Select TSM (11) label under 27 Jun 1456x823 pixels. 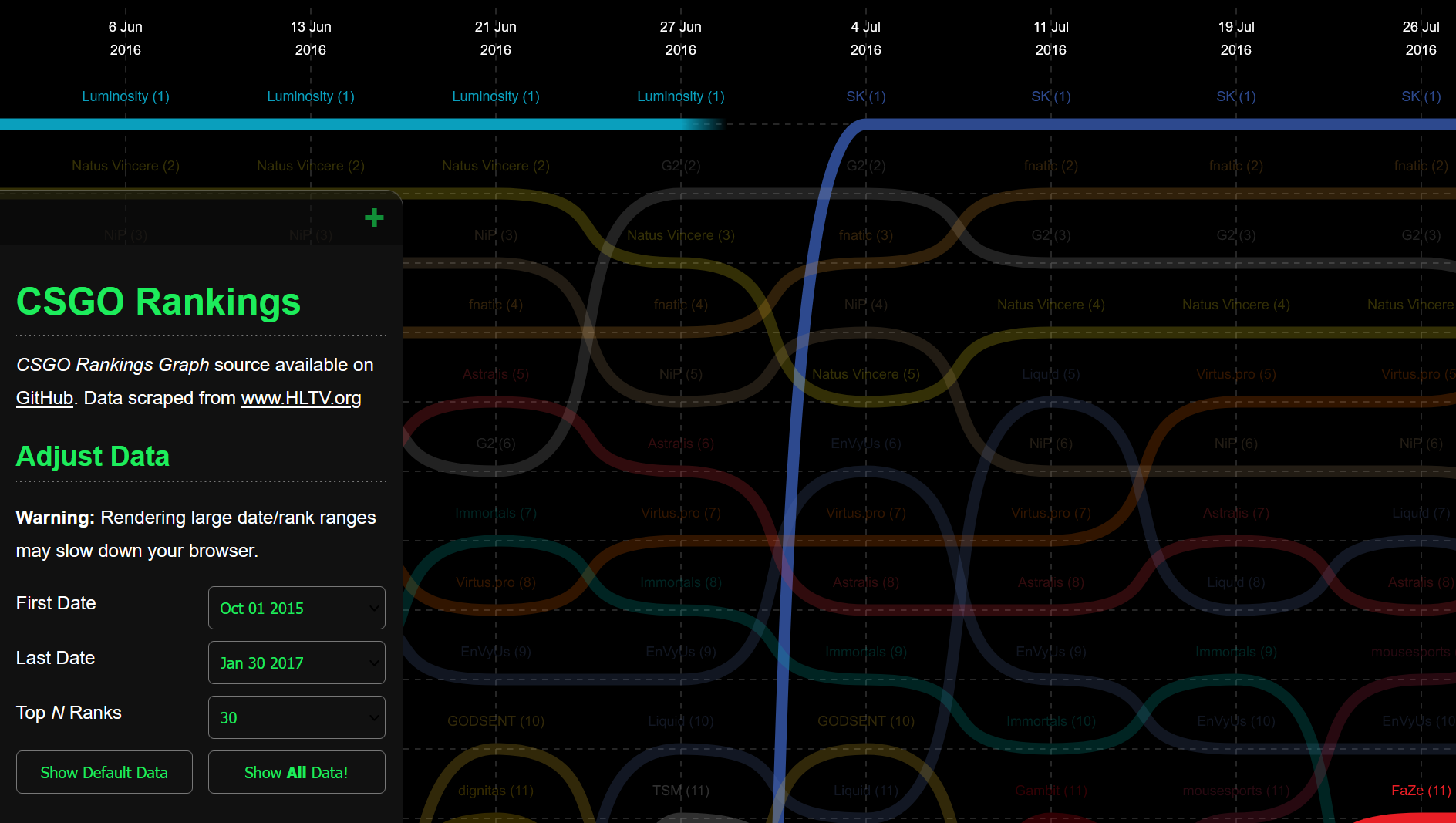coord(681,791)
